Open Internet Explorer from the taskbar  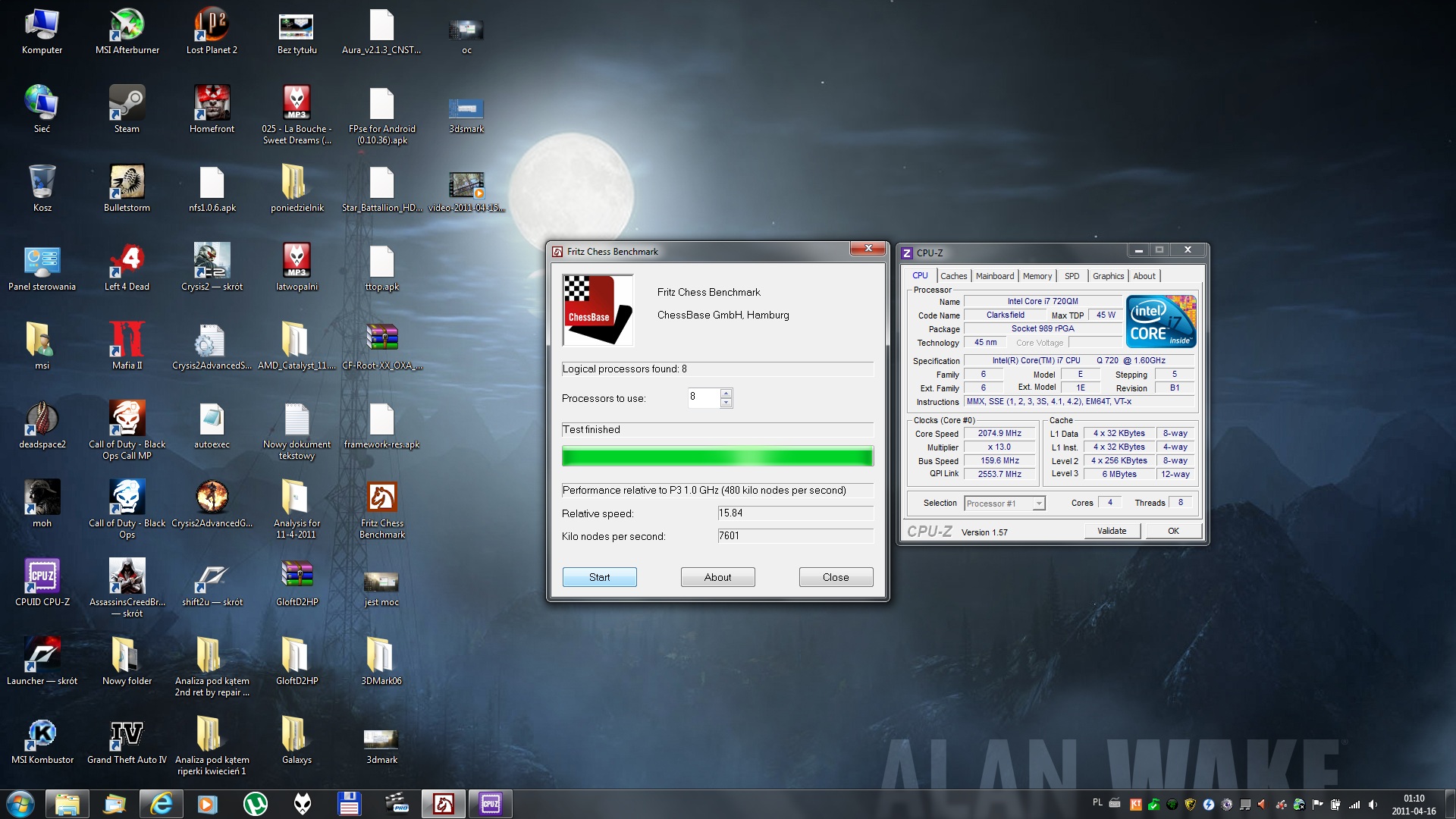(161, 804)
